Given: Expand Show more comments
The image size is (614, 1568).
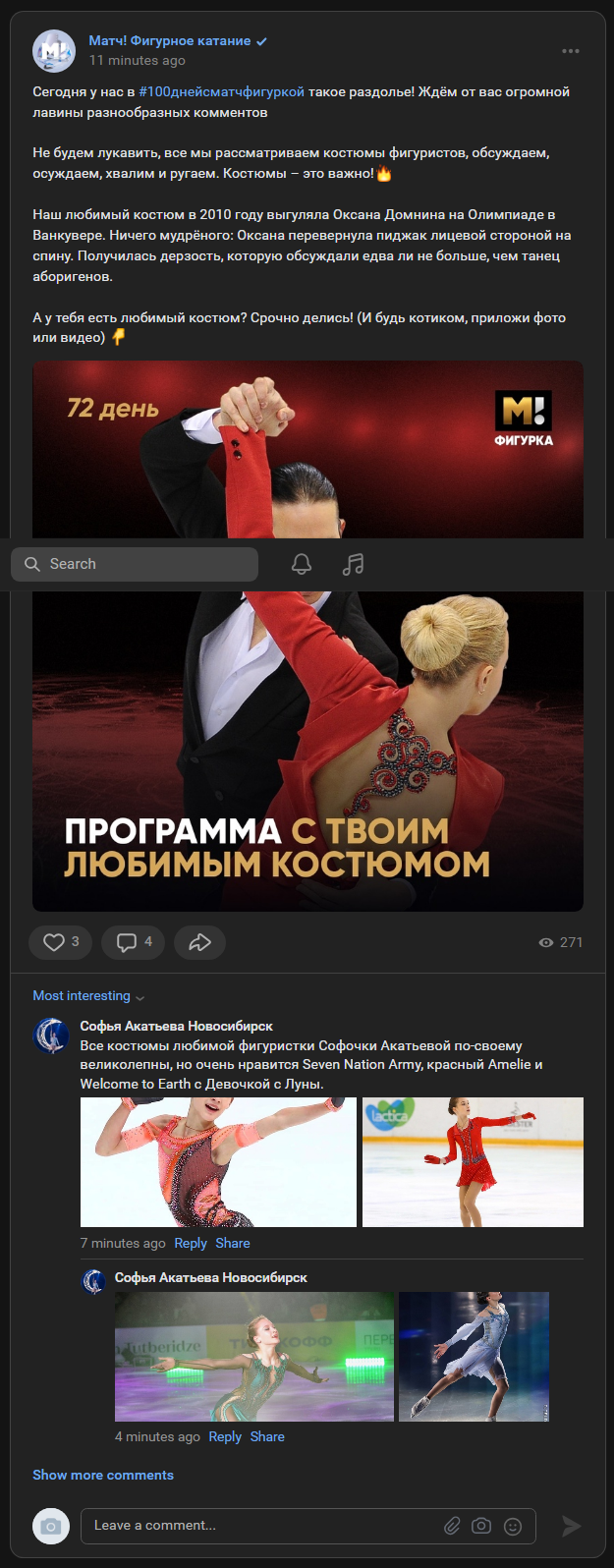Looking at the screenshot, I should (103, 1475).
